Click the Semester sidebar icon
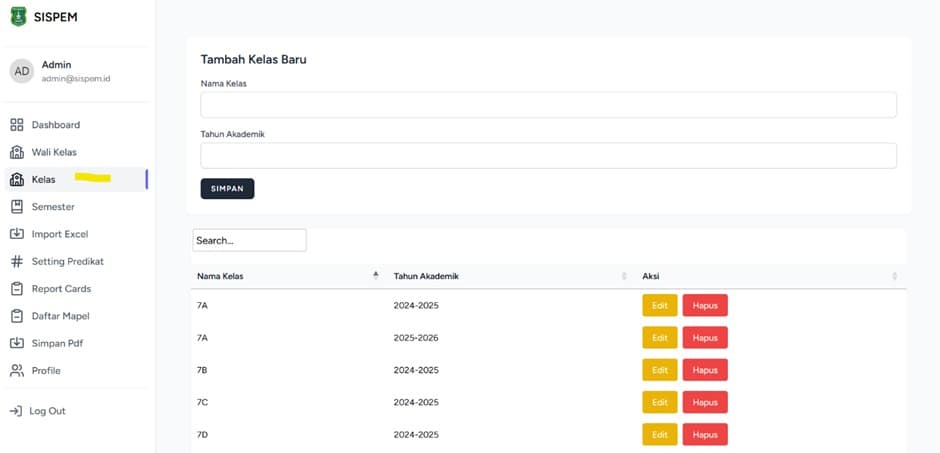This screenshot has height=453, width=940. tap(16, 207)
